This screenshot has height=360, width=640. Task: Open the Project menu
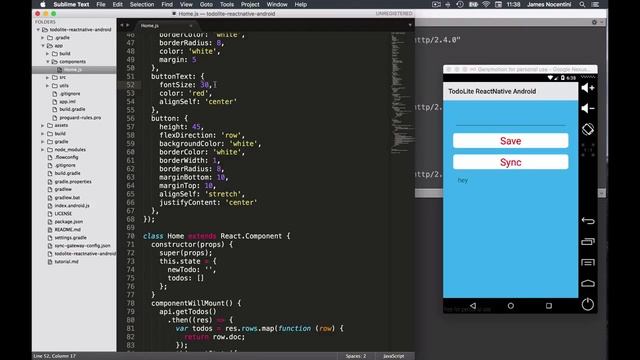point(250,4)
